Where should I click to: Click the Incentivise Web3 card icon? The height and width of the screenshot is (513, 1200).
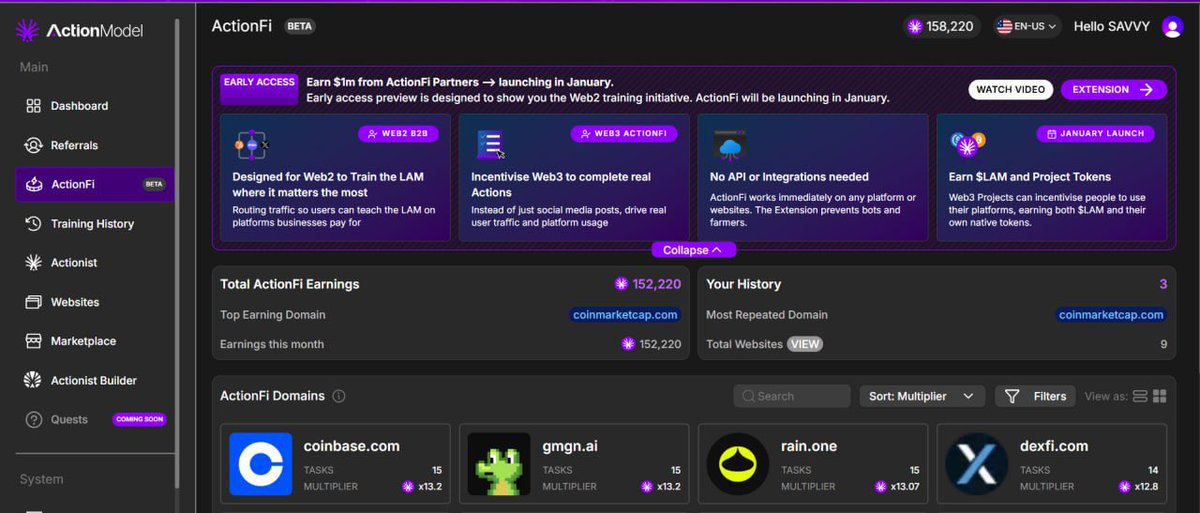point(490,145)
